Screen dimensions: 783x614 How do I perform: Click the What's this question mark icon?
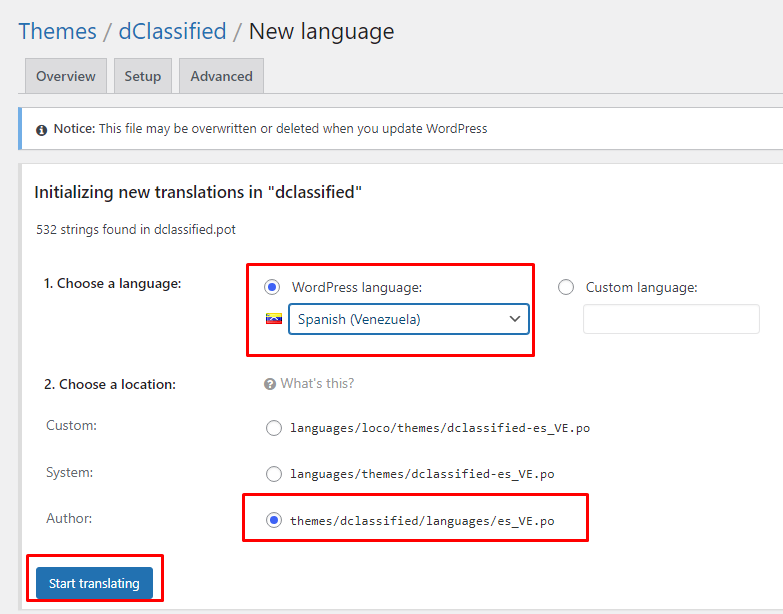269,384
